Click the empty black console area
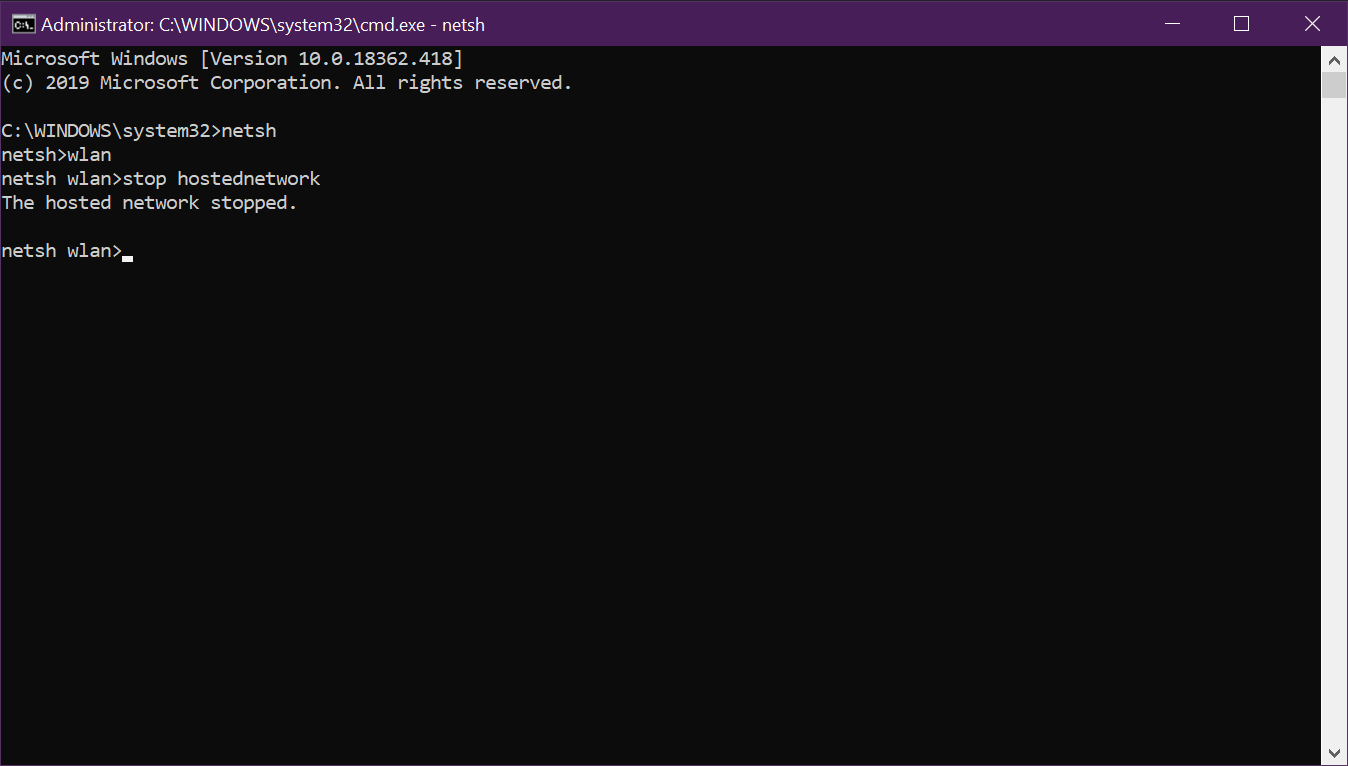 [660, 500]
